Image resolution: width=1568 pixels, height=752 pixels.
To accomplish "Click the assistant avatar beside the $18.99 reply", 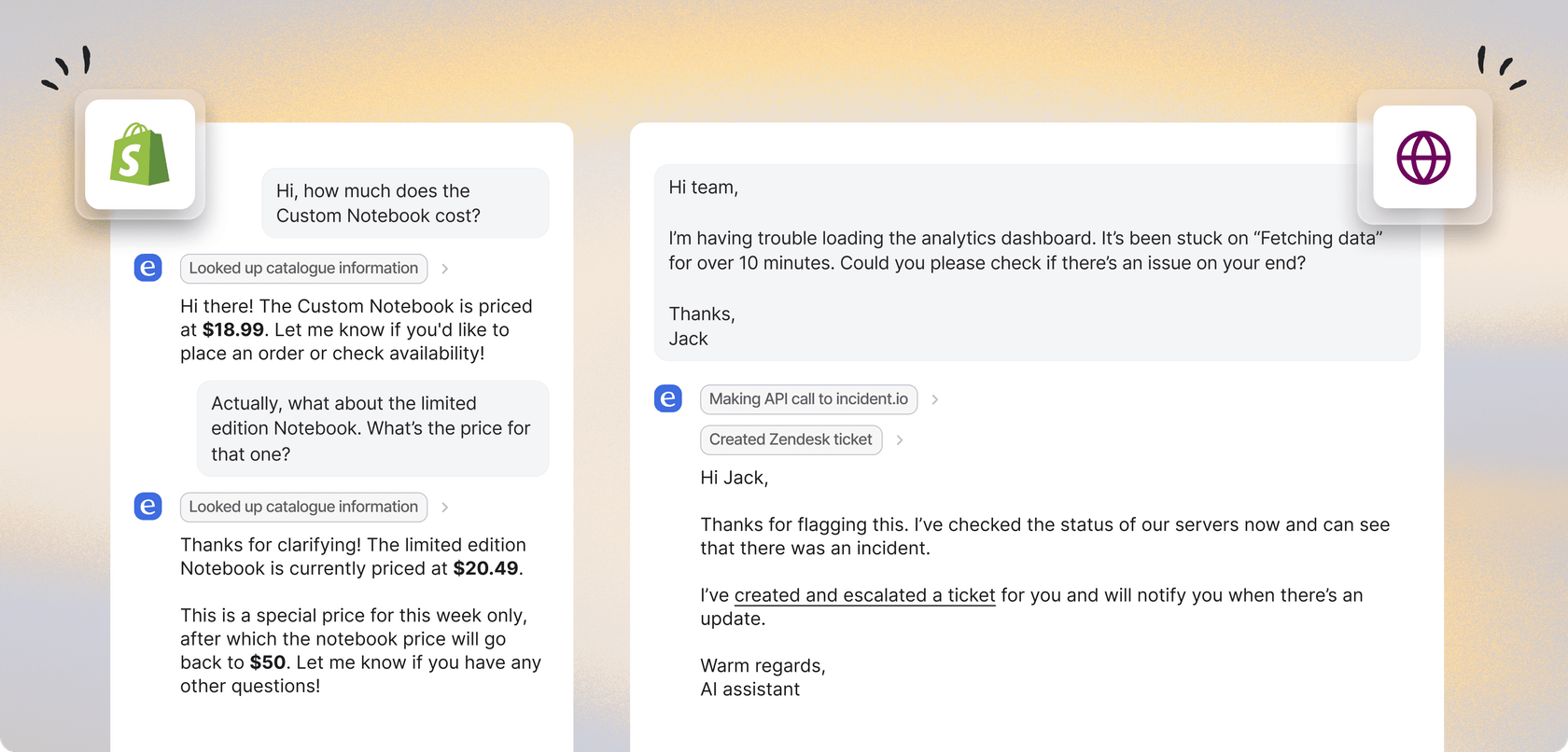I will (148, 268).
